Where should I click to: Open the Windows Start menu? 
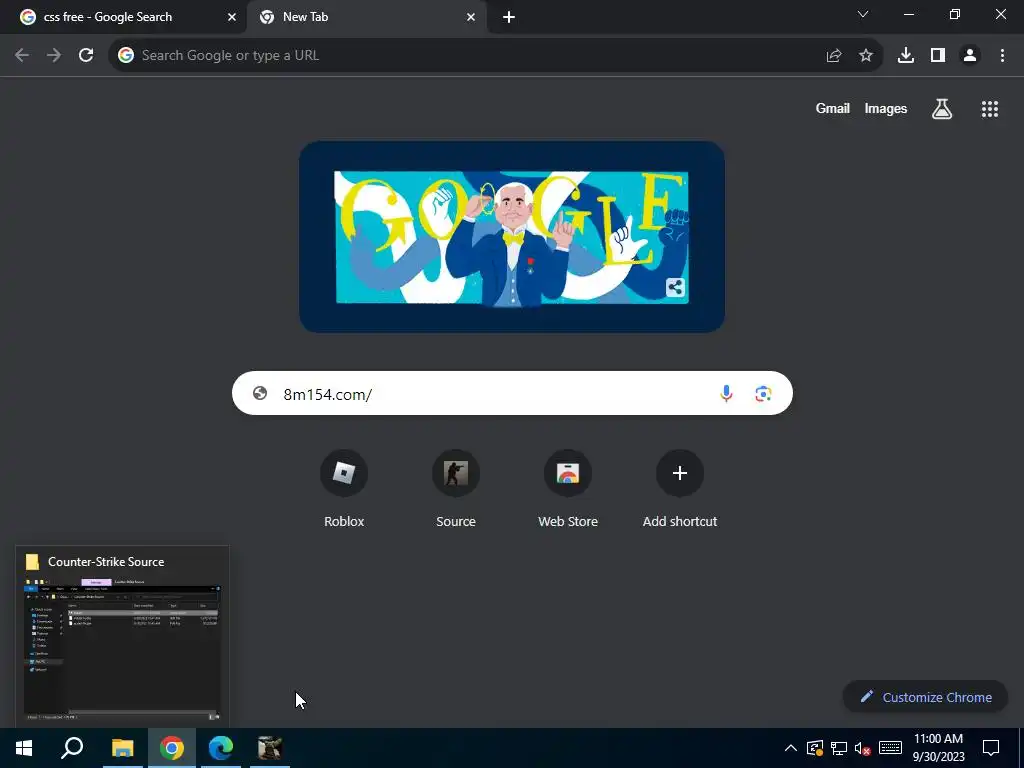point(24,748)
